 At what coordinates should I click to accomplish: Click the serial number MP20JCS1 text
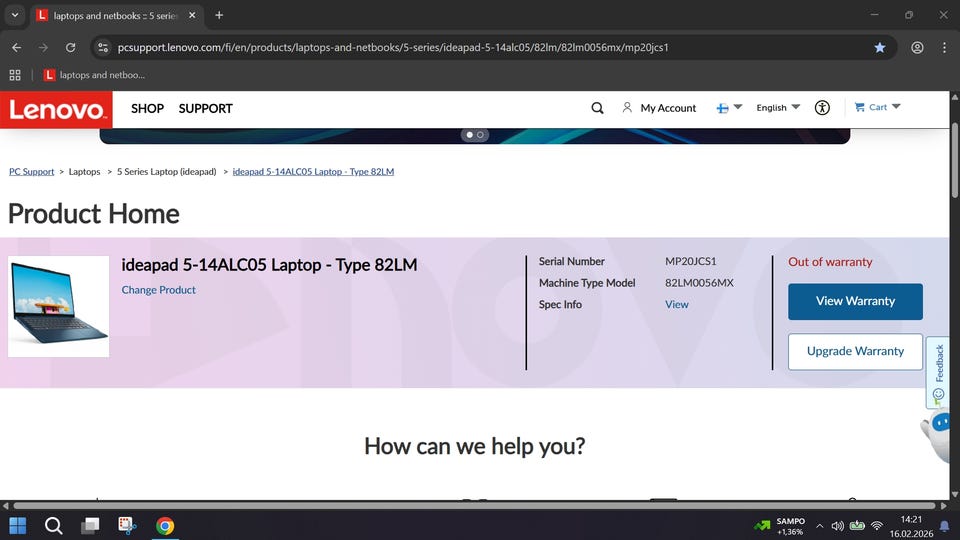point(691,261)
